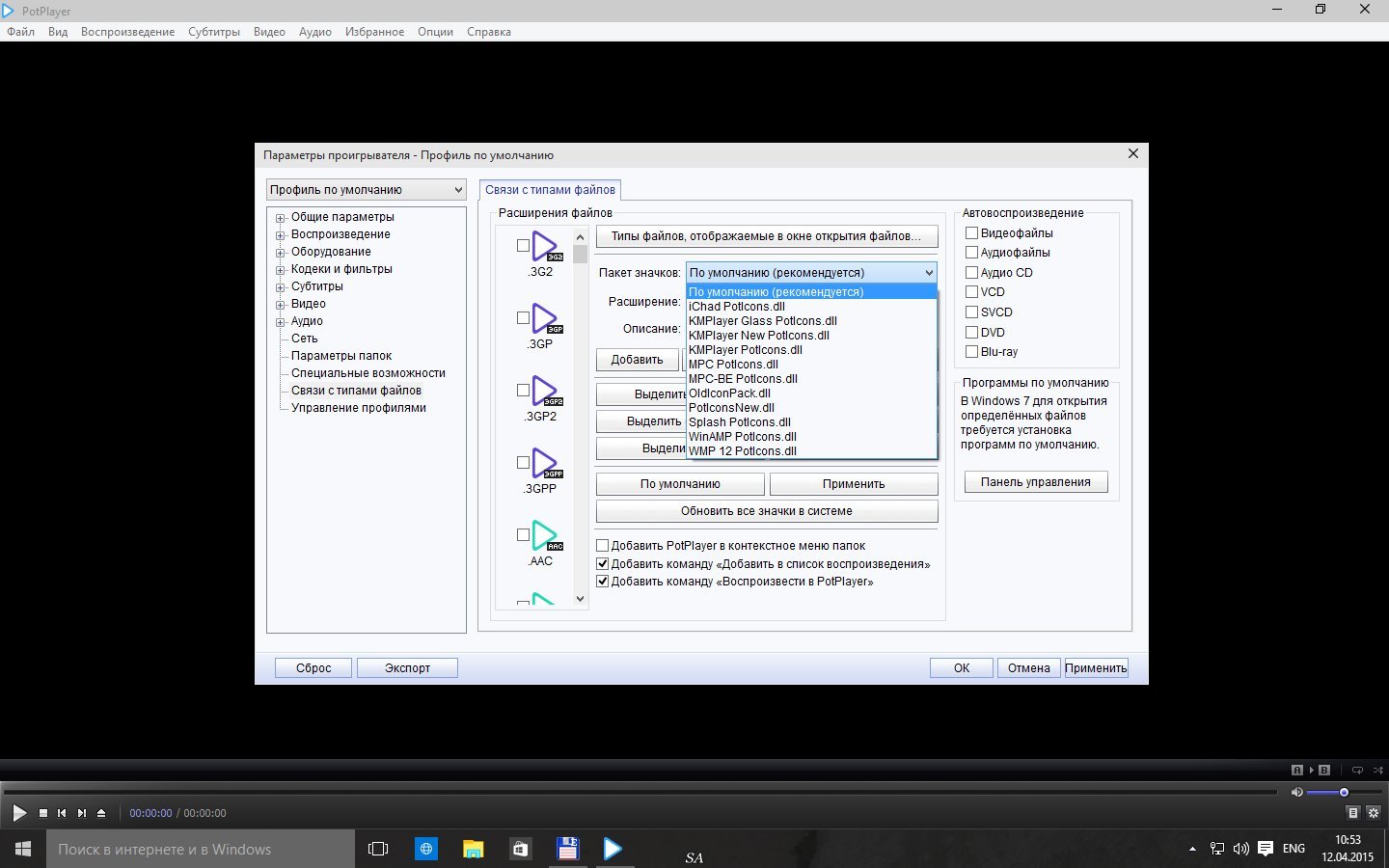Viewport: 1389px width, 868px height.
Task: Enable Видеофайлы autoplay checkbox
Action: pyautogui.click(x=971, y=232)
